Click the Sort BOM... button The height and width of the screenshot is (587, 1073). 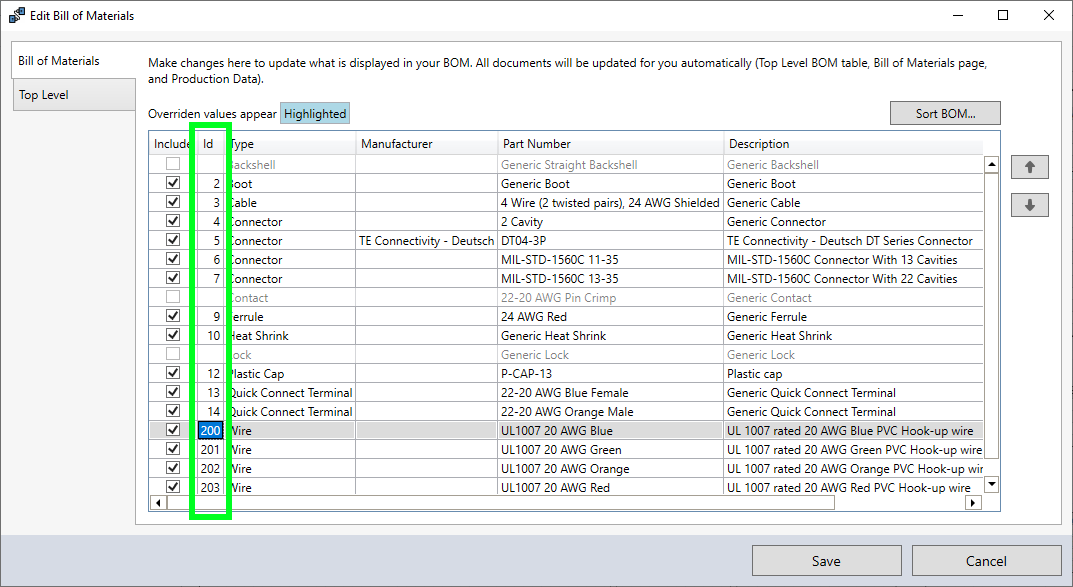(945, 114)
